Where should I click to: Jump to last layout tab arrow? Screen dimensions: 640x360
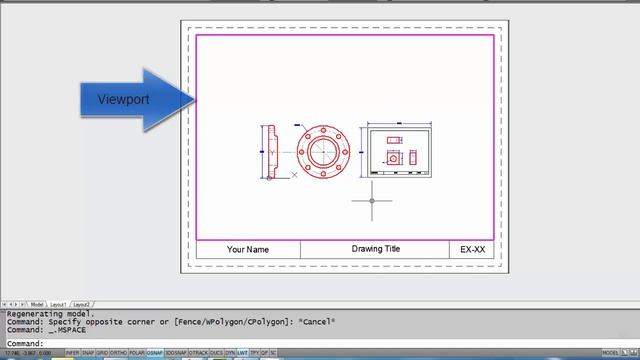tap(22, 304)
